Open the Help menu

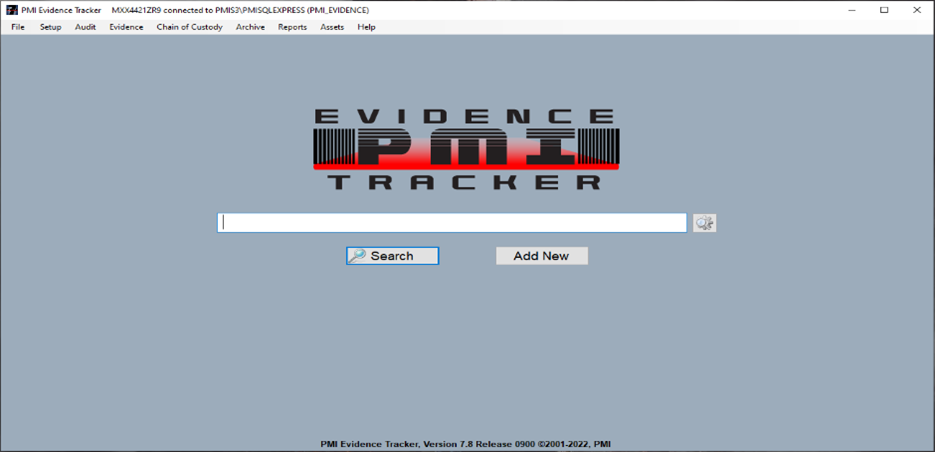[366, 27]
